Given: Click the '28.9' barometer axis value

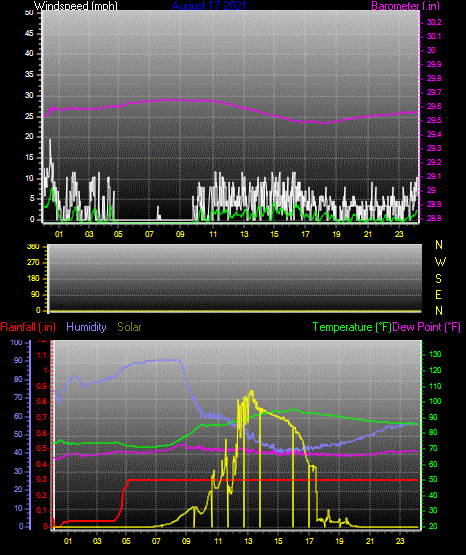Looking at the screenshot, I should (x=434, y=205).
